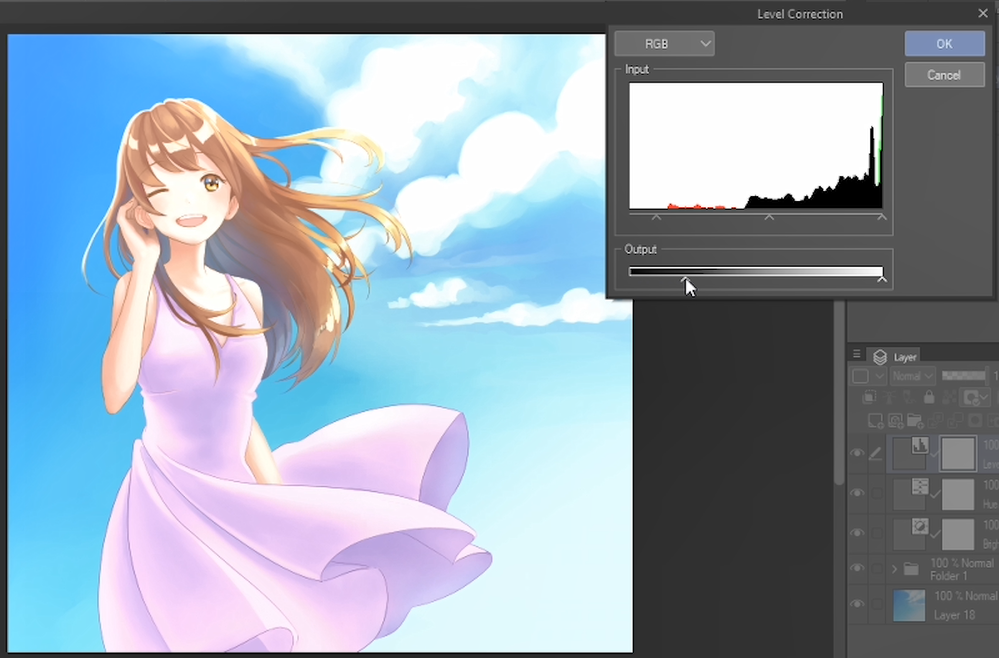Click the vertical scrollbar beside the canvas
This screenshot has width=999, height=658.
[839, 392]
